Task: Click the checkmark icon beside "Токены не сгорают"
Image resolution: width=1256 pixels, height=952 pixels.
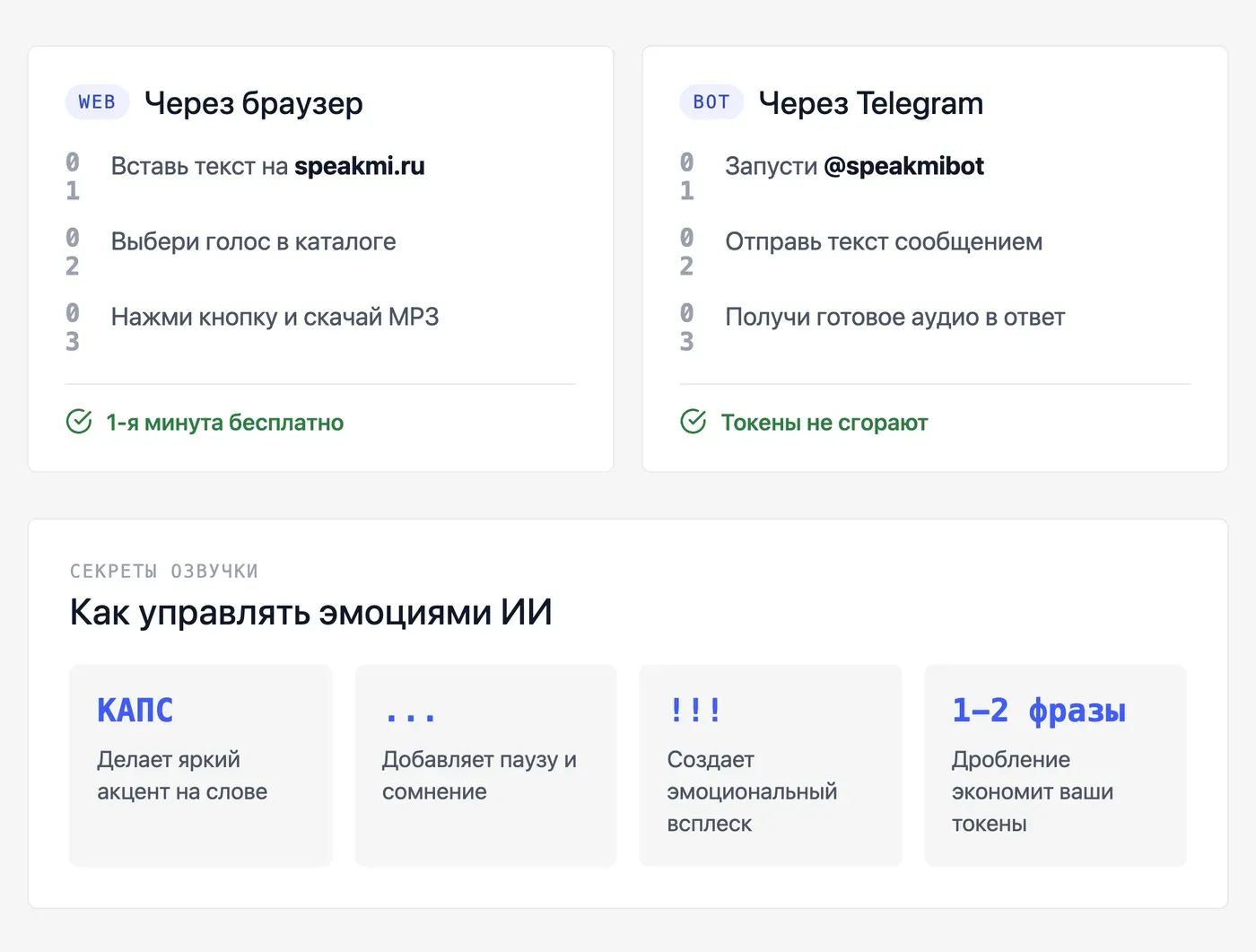Action: (x=693, y=422)
